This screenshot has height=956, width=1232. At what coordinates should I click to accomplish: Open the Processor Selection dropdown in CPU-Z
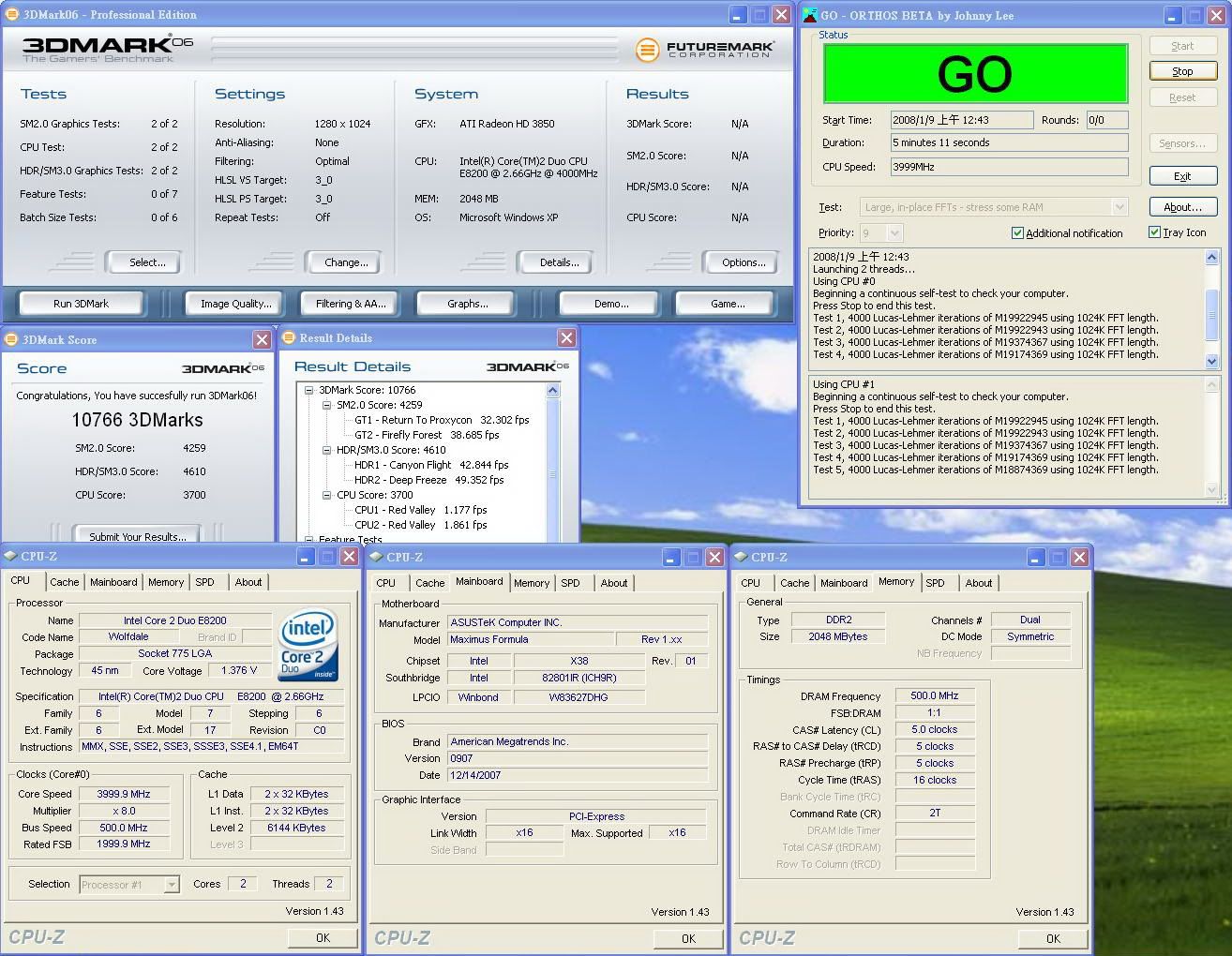click(171, 884)
